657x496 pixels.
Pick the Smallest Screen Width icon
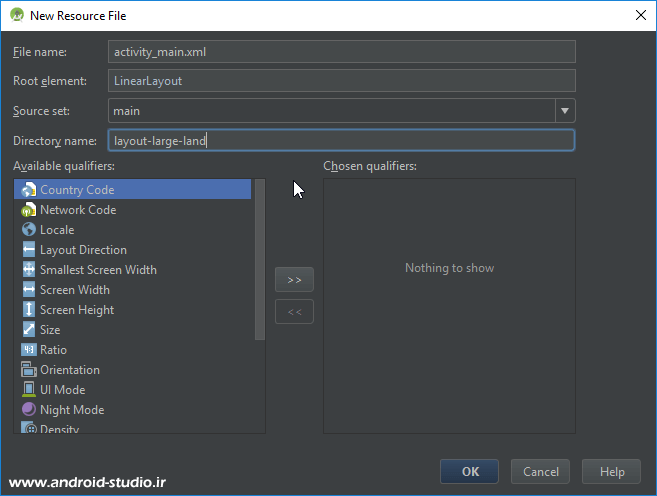click(28, 270)
